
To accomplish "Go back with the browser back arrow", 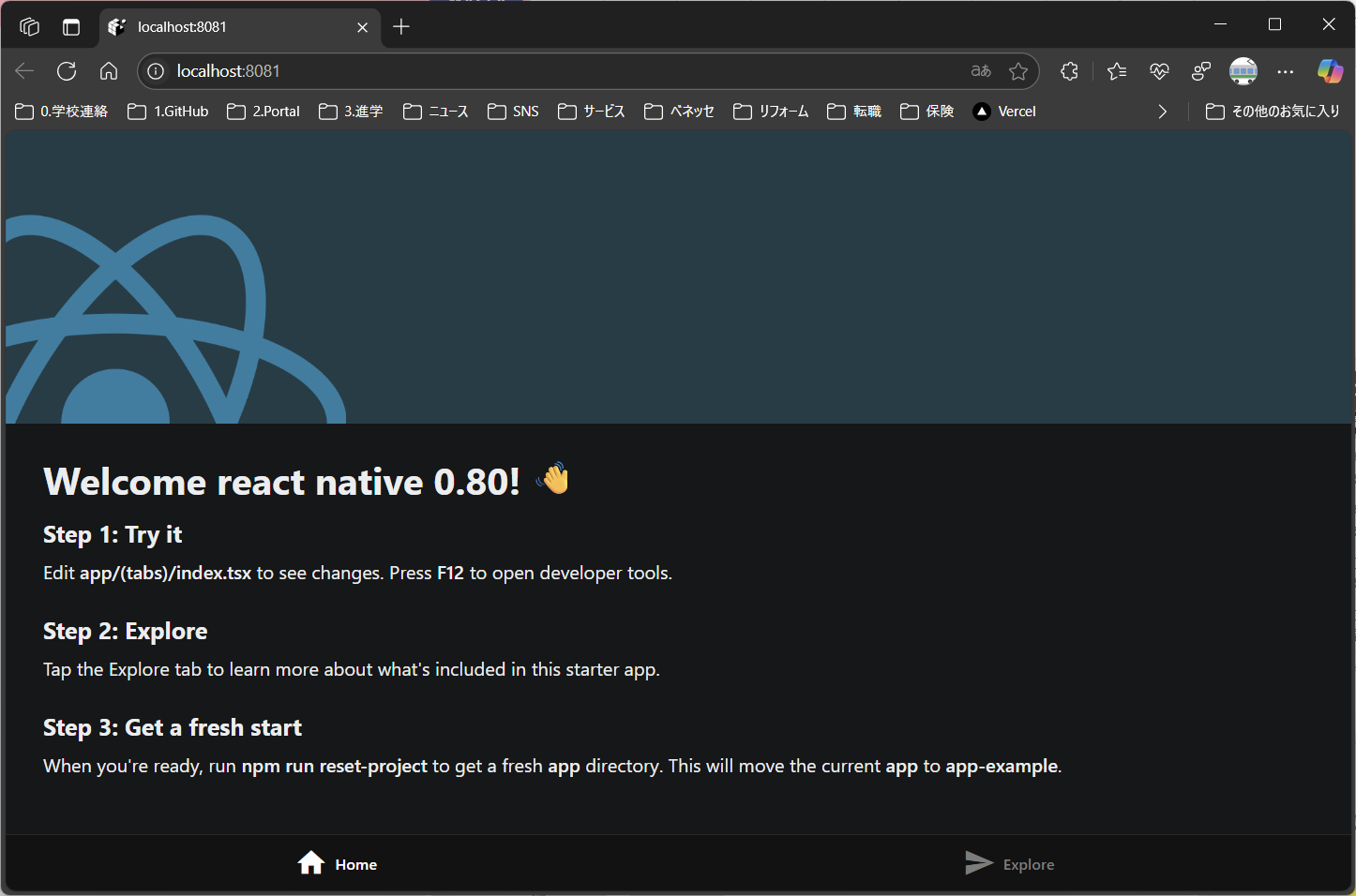I will (x=24, y=71).
